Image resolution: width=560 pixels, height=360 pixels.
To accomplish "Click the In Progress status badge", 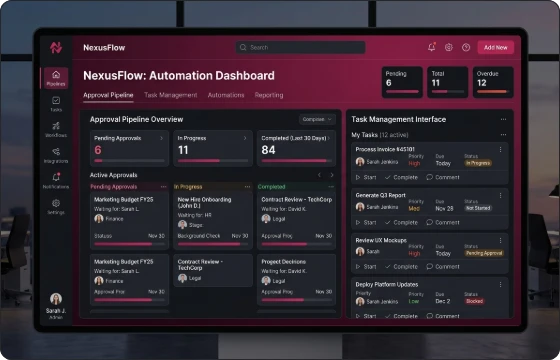I will click(478, 163).
